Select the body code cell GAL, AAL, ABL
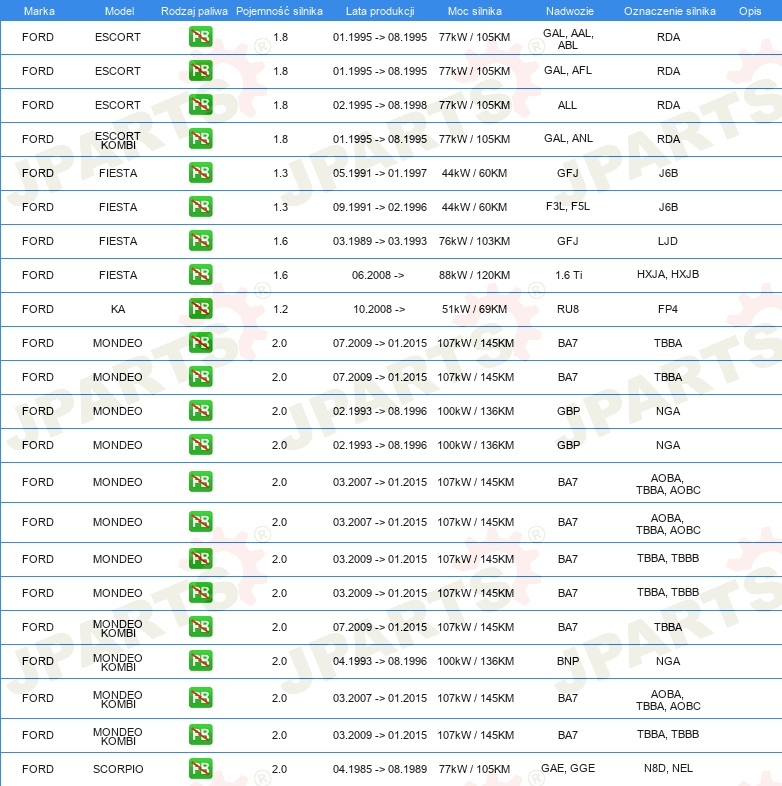The width and height of the screenshot is (782, 786). click(x=568, y=39)
